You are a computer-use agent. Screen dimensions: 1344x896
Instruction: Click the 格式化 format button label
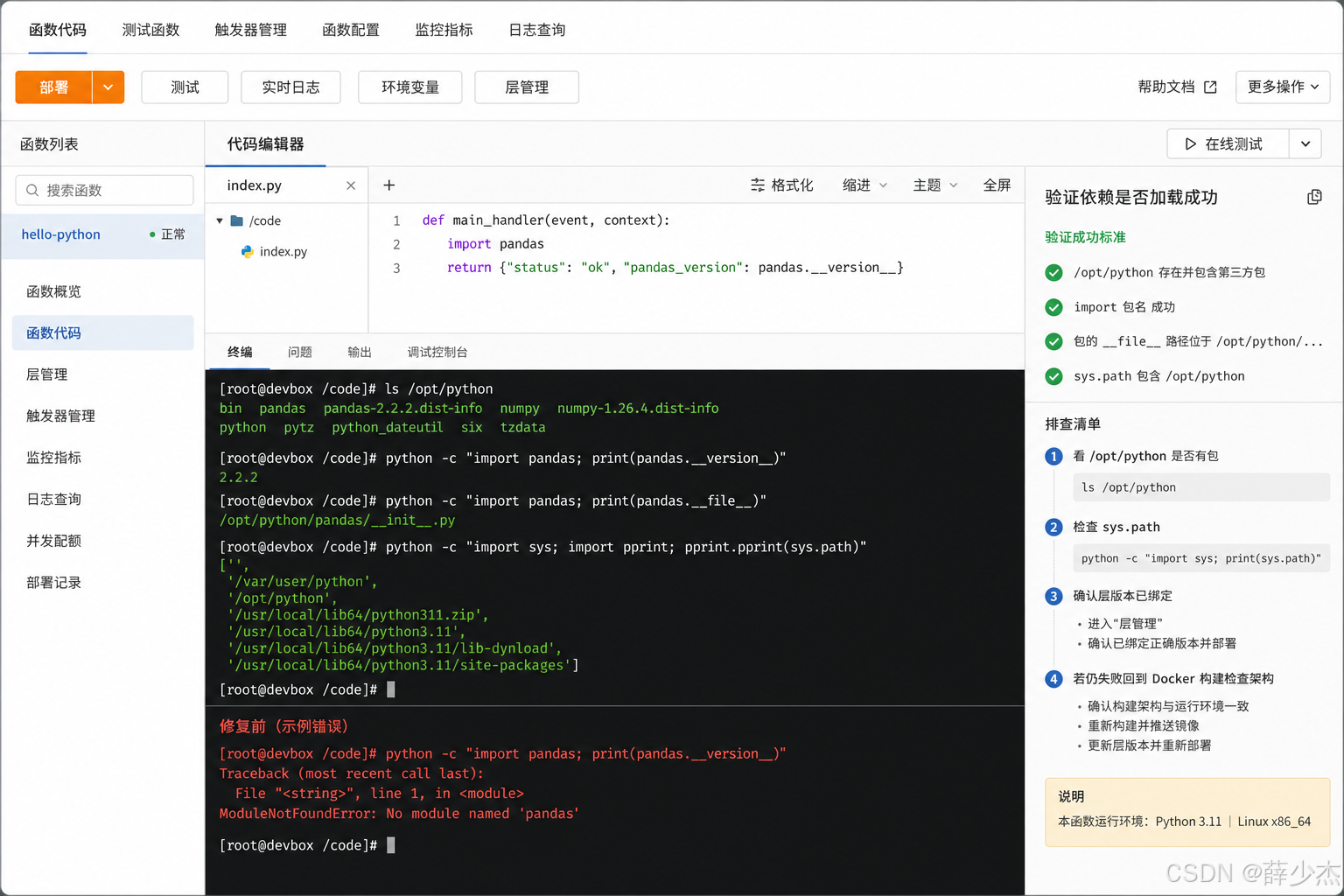tap(792, 185)
